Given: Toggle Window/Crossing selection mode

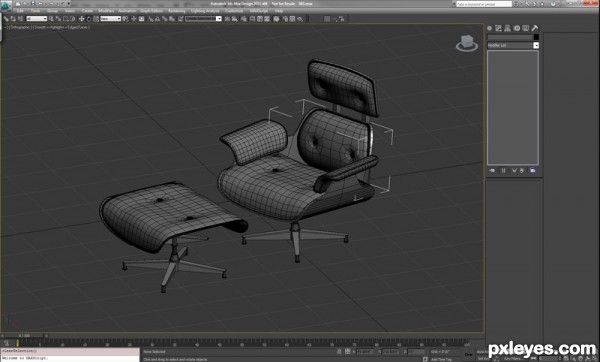Looking at the screenshot, I should (x=73, y=18).
